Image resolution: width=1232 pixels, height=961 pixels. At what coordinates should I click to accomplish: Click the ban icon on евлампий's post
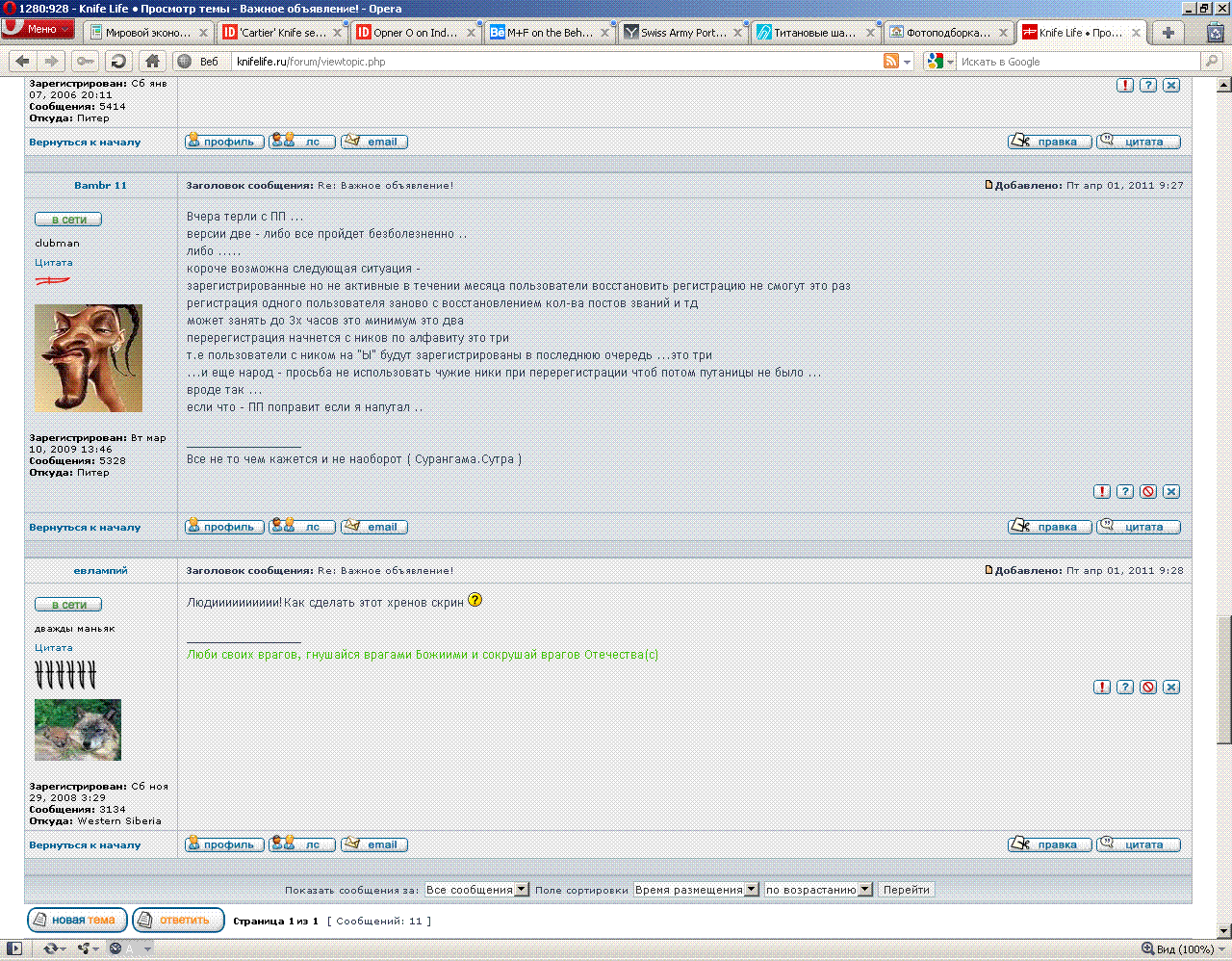1148,687
